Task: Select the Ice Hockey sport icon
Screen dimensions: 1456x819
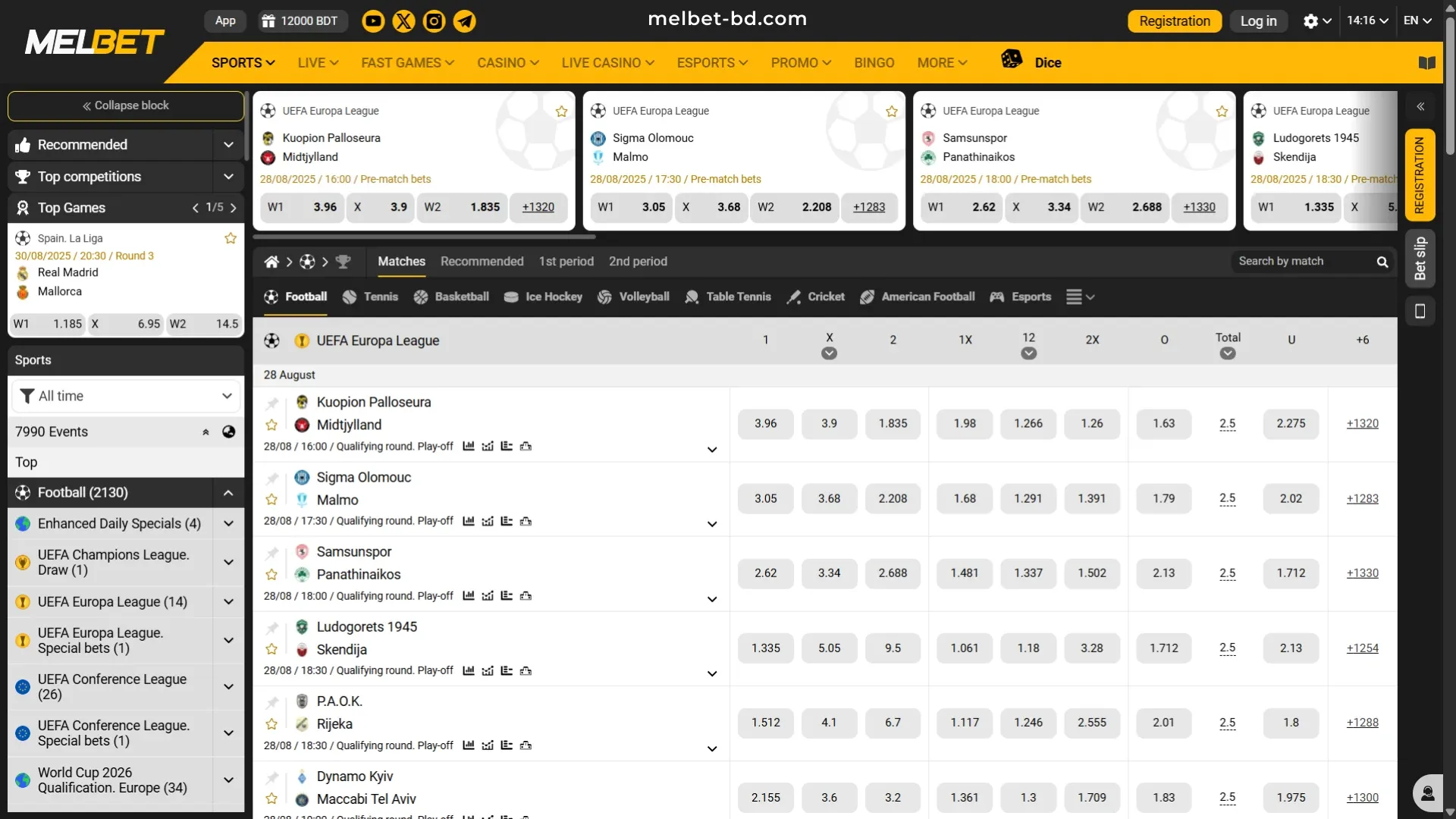Action: 512,297
